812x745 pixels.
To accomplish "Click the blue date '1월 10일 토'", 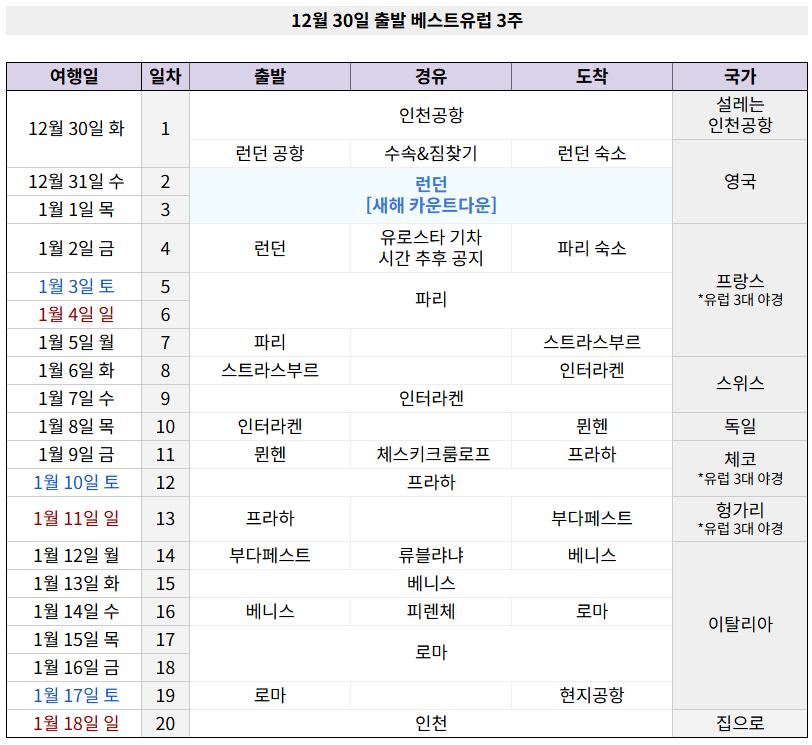I will (74, 483).
